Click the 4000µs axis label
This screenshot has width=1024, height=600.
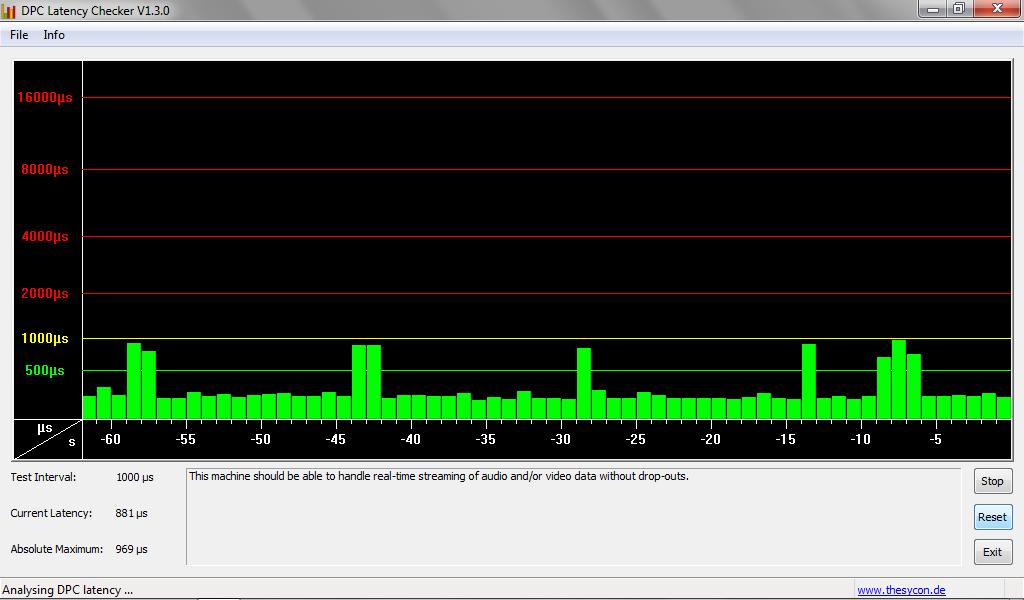click(44, 236)
